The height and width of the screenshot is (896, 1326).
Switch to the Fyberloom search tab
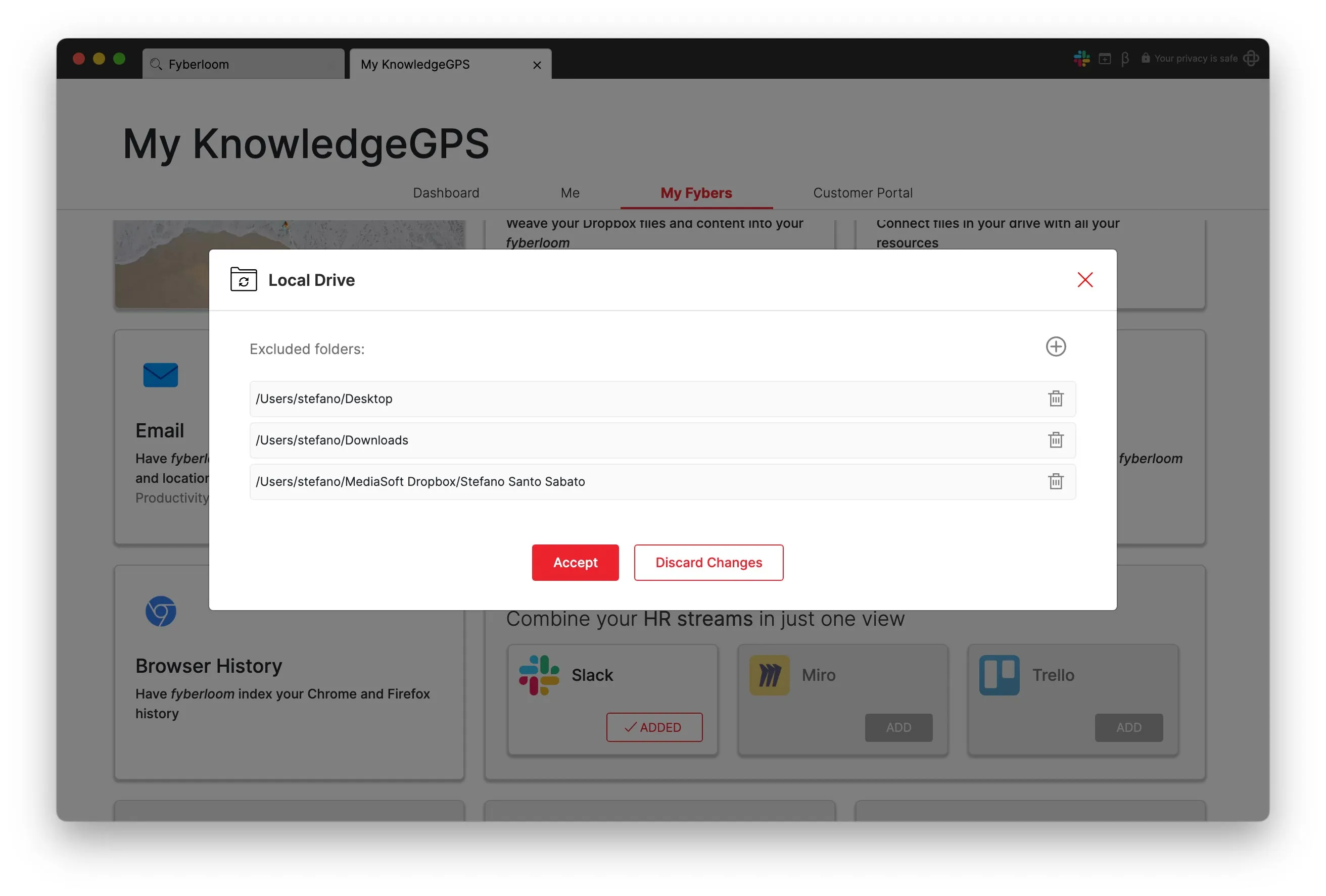pyautogui.click(x=243, y=64)
